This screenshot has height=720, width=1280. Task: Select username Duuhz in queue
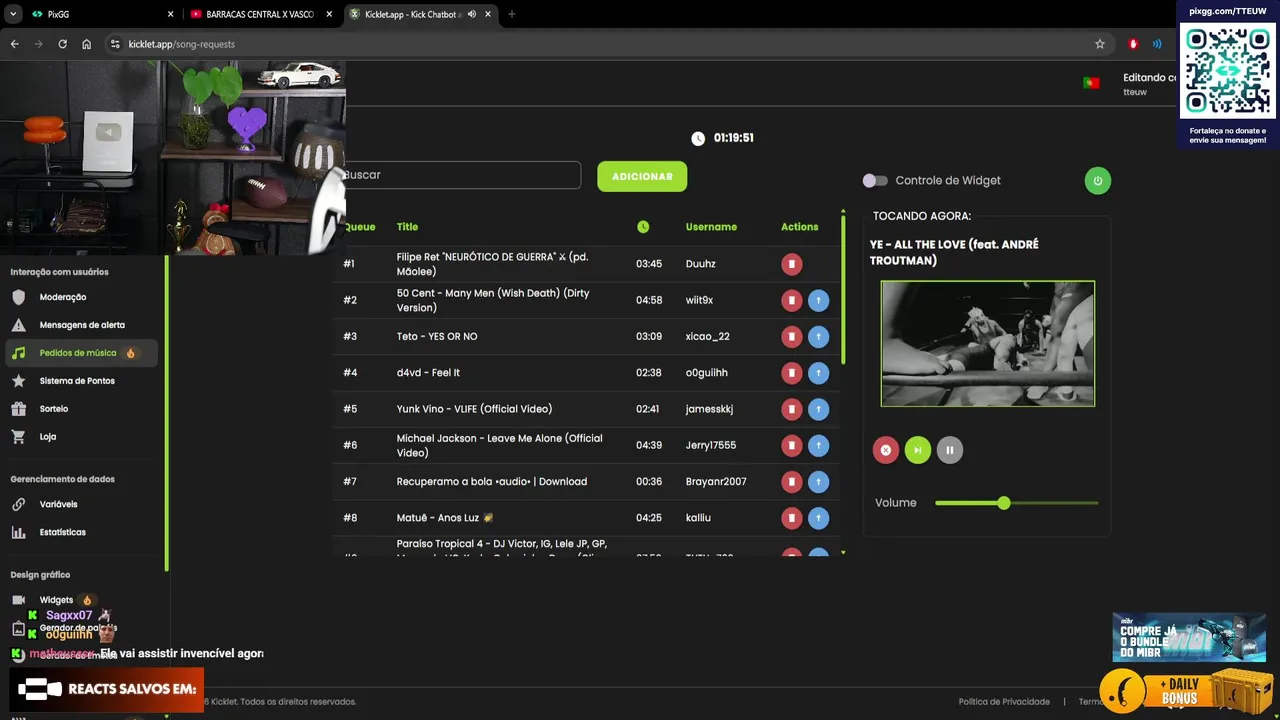tap(700, 264)
